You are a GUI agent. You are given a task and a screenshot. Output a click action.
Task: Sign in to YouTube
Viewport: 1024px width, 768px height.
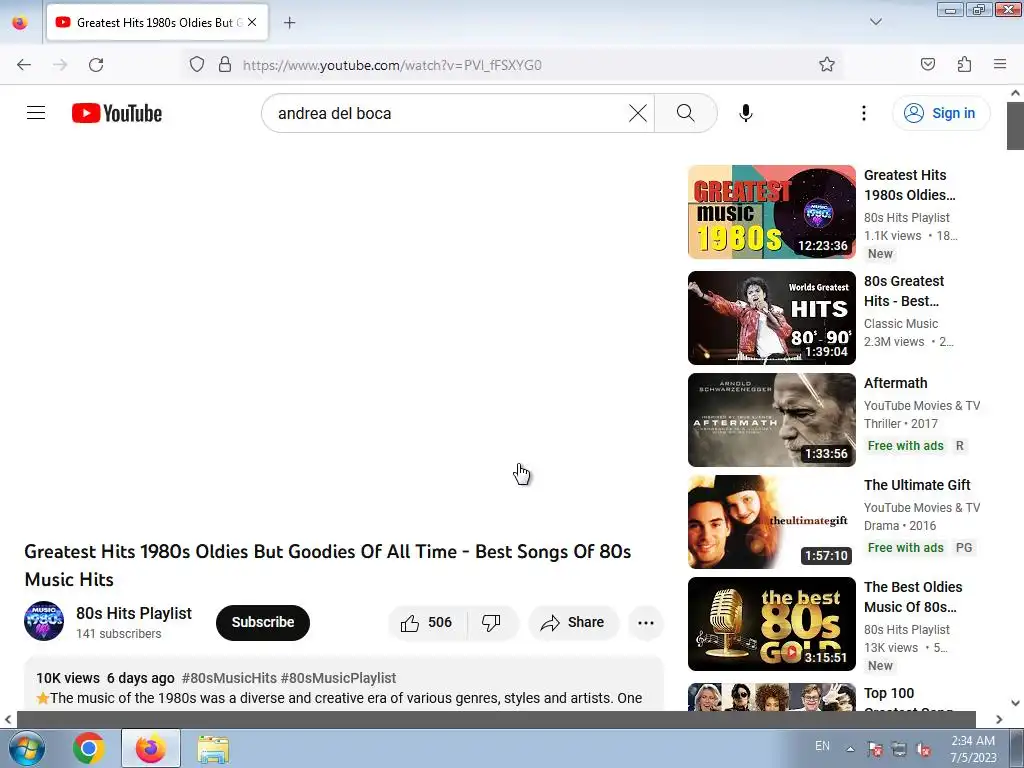pos(940,113)
